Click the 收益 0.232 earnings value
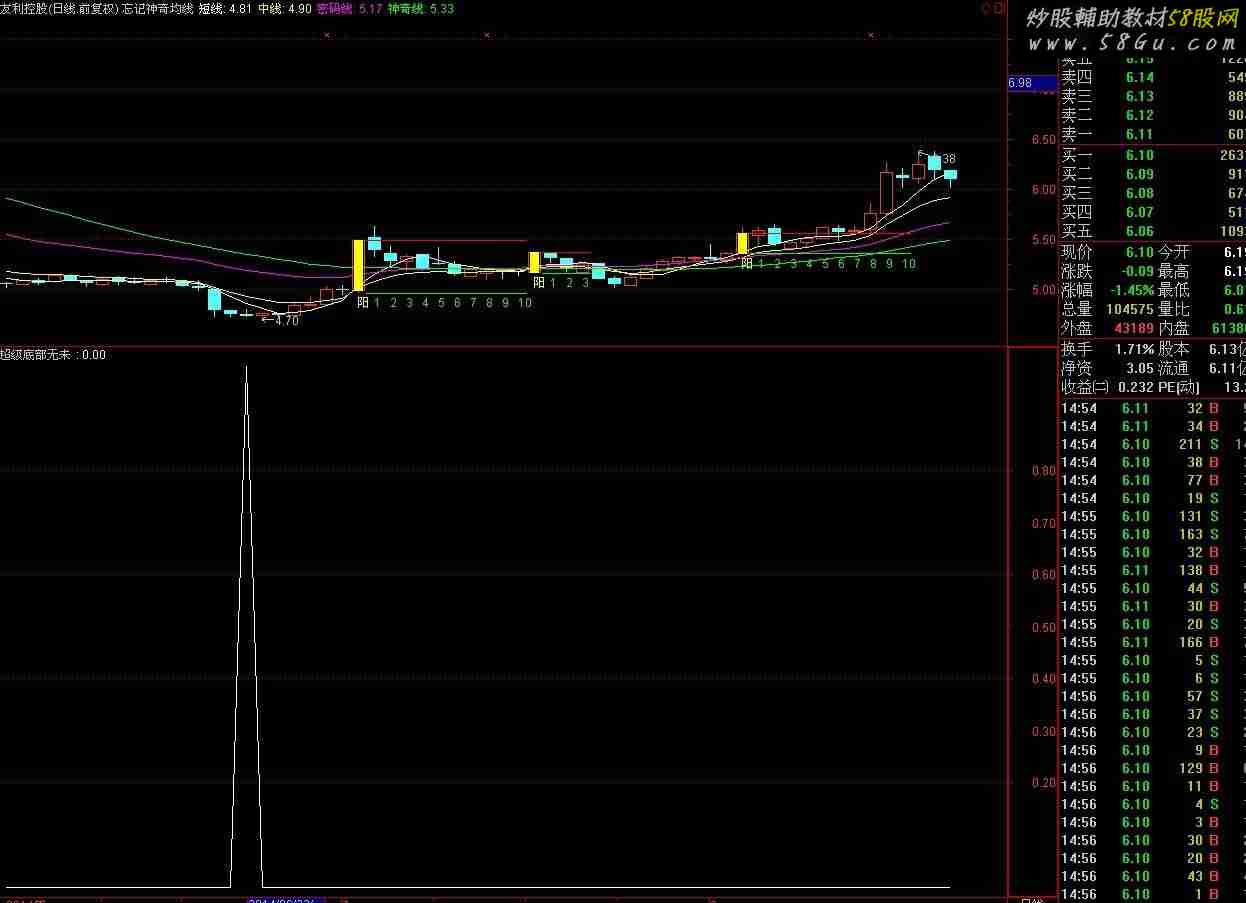 [x=1137, y=387]
